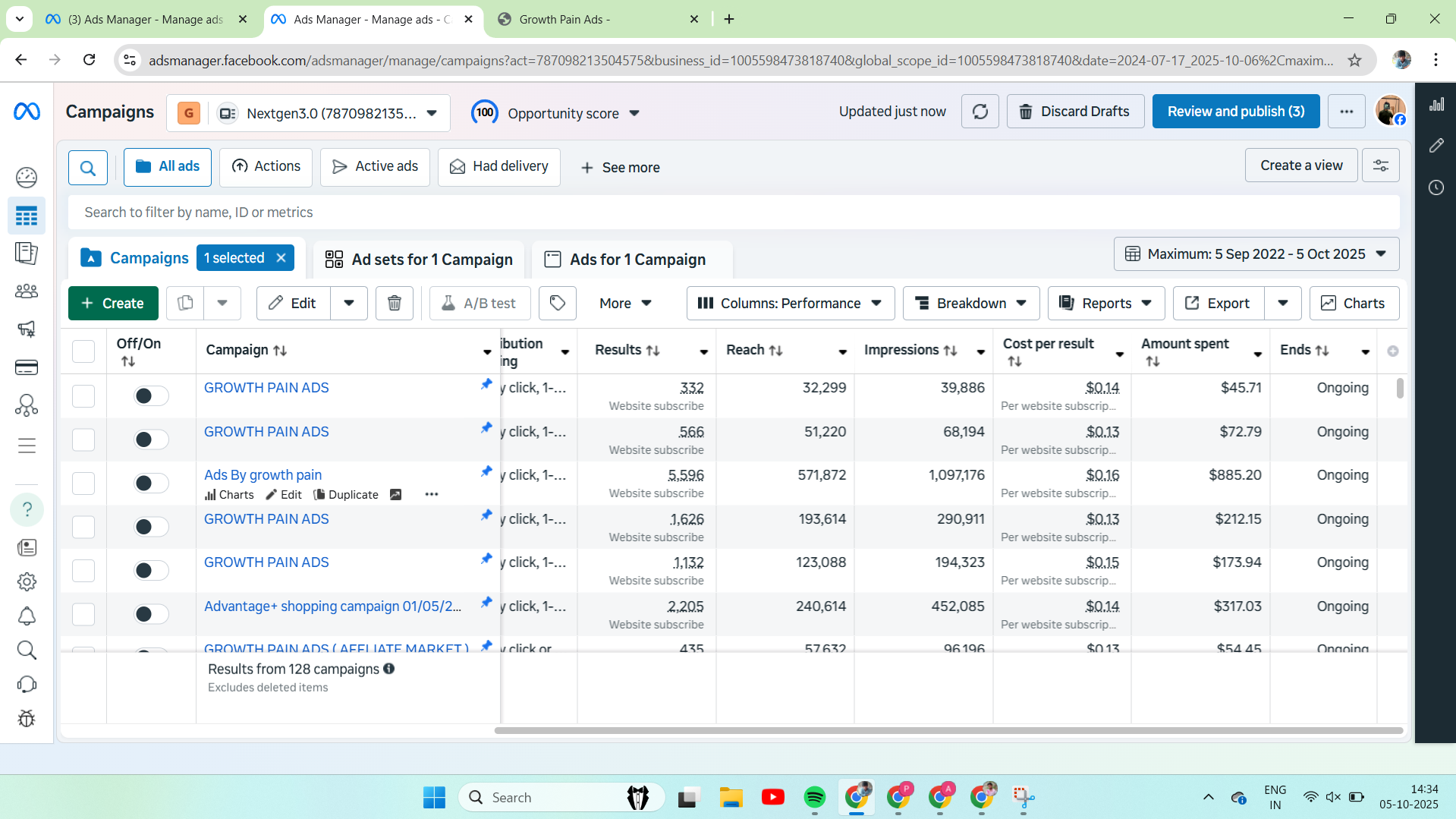Switch to the Ad sets for 1 Campaign tab
The image size is (1456, 819).
(x=418, y=259)
